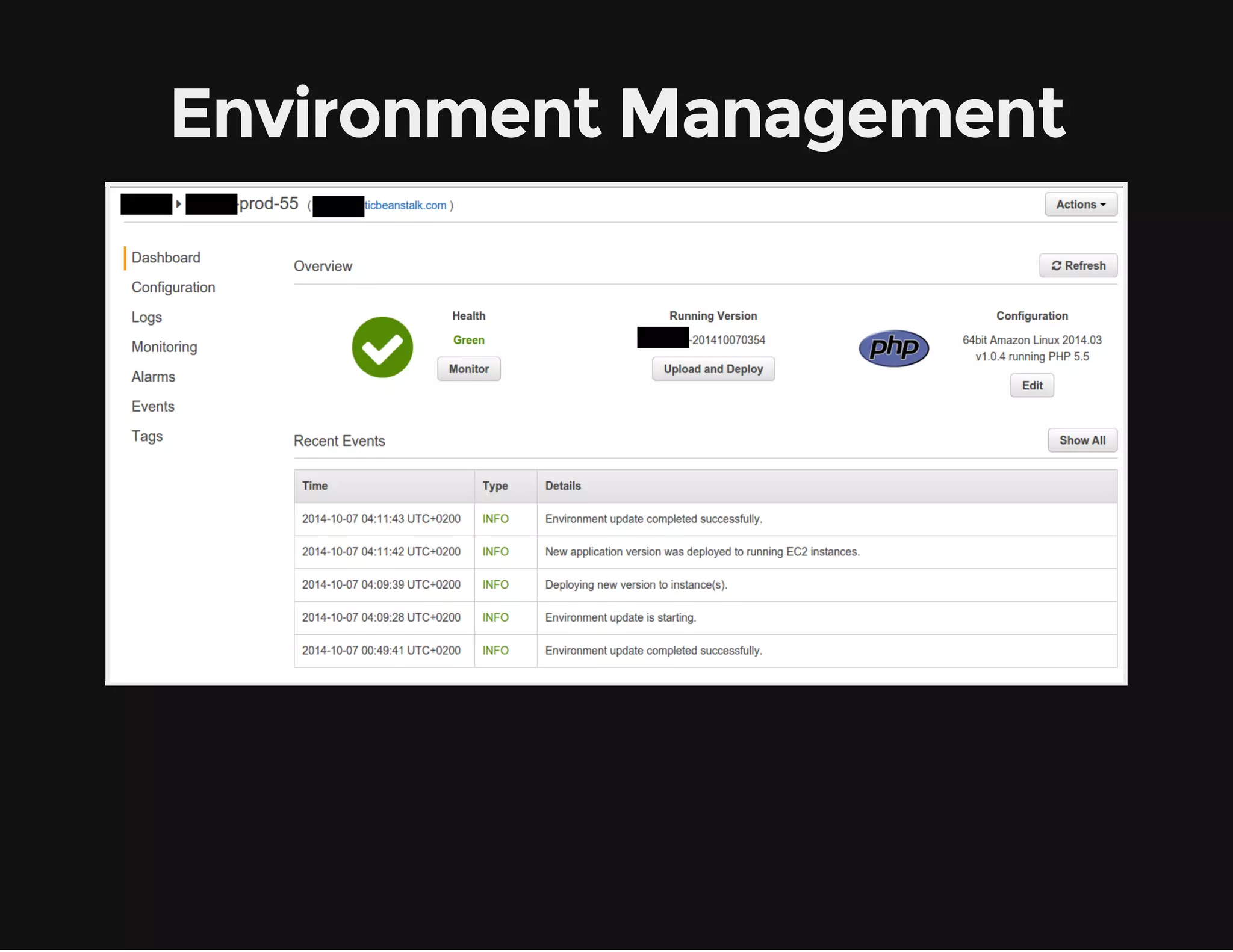Open Configuration in the sidebar
The width and height of the screenshot is (1233, 952).
tap(173, 288)
